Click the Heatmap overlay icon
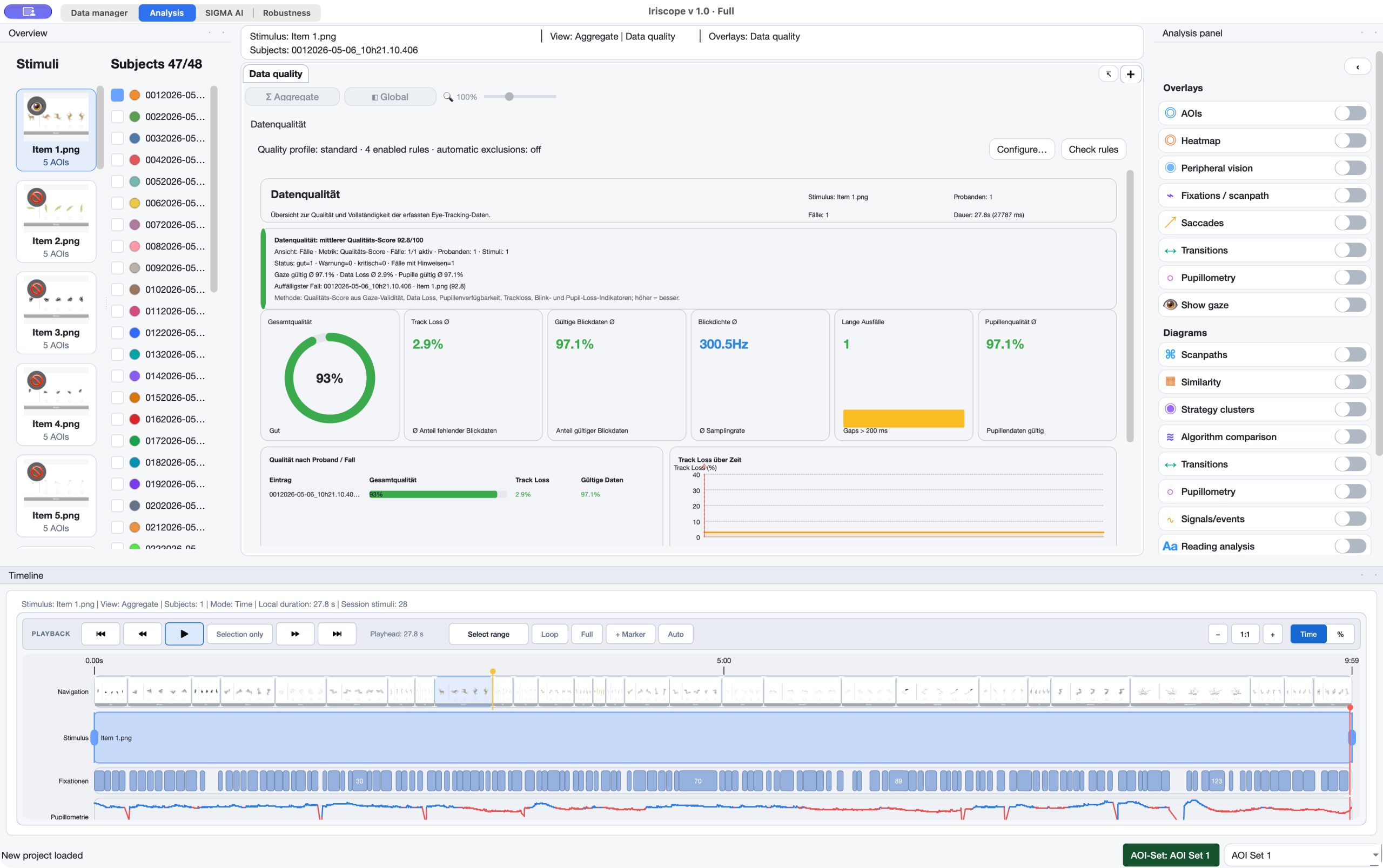The height and width of the screenshot is (868, 1383). [x=1170, y=140]
